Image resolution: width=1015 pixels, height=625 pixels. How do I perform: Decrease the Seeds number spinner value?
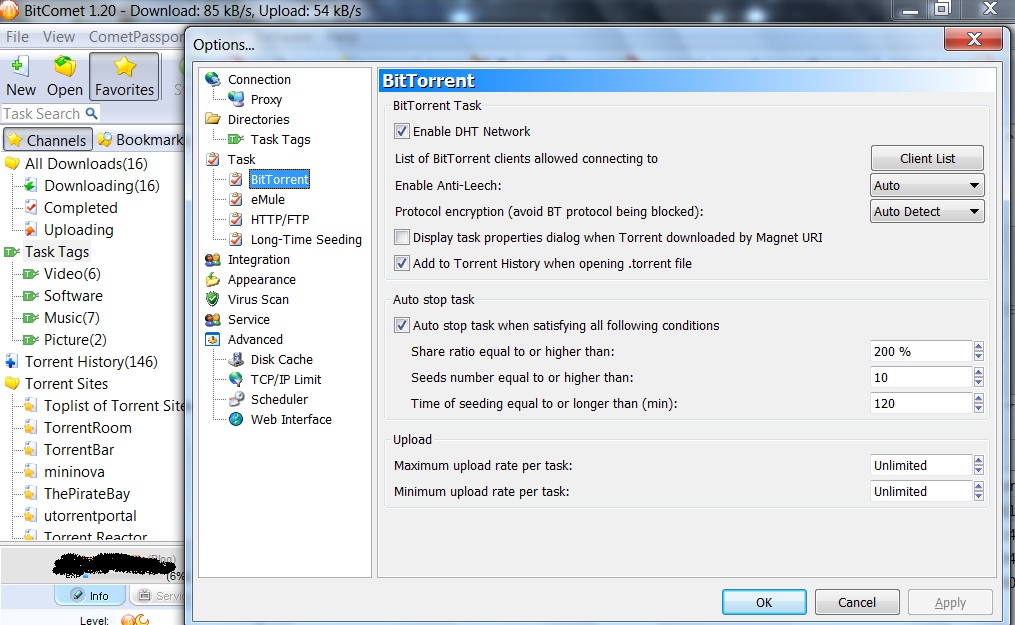tap(978, 382)
